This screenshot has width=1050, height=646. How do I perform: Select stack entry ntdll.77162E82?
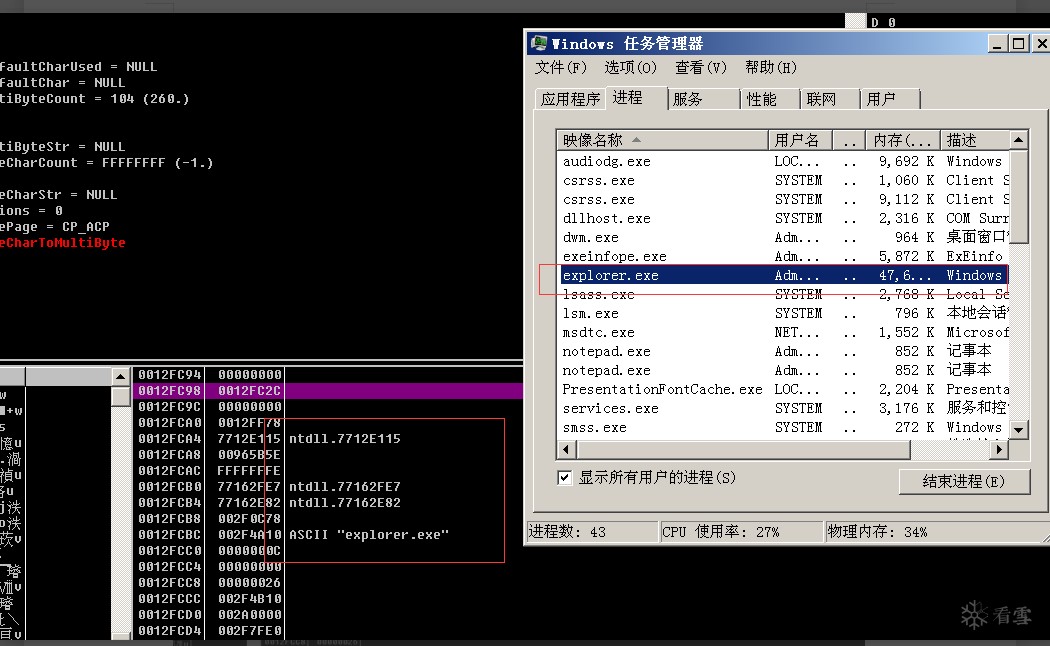point(345,503)
